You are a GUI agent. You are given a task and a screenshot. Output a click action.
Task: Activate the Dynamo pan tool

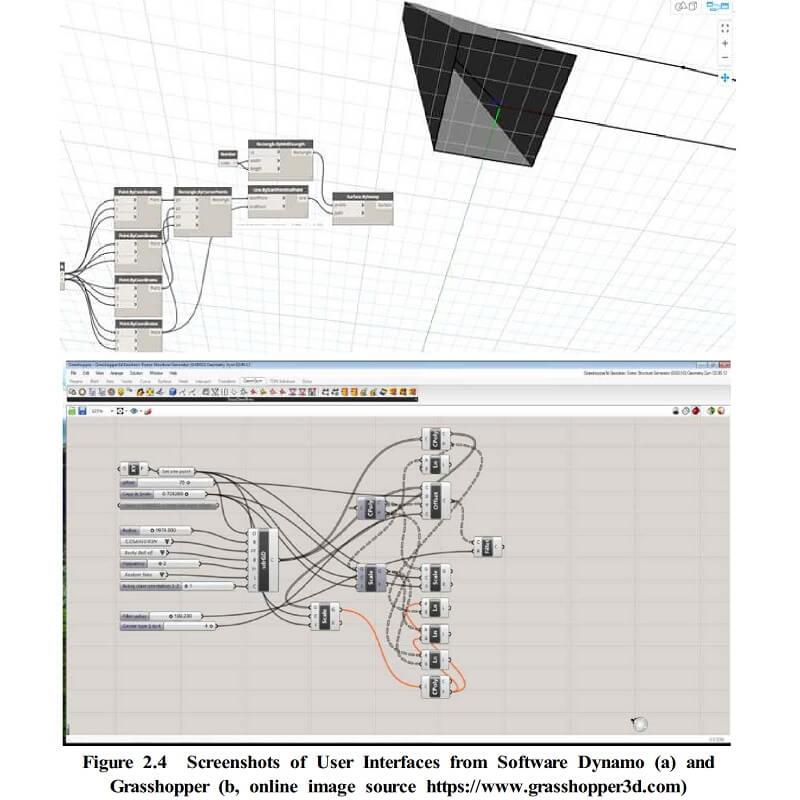(x=725, y=77)
